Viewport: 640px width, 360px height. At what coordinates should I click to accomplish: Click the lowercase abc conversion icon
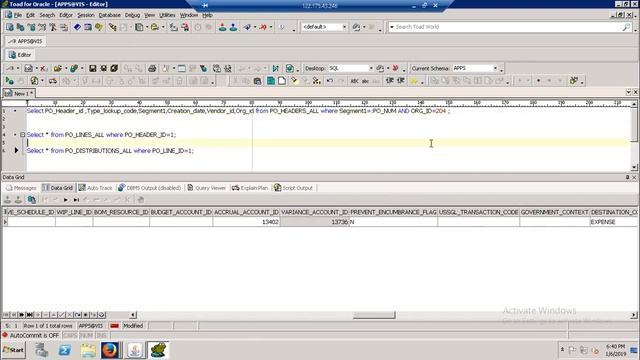365,81
